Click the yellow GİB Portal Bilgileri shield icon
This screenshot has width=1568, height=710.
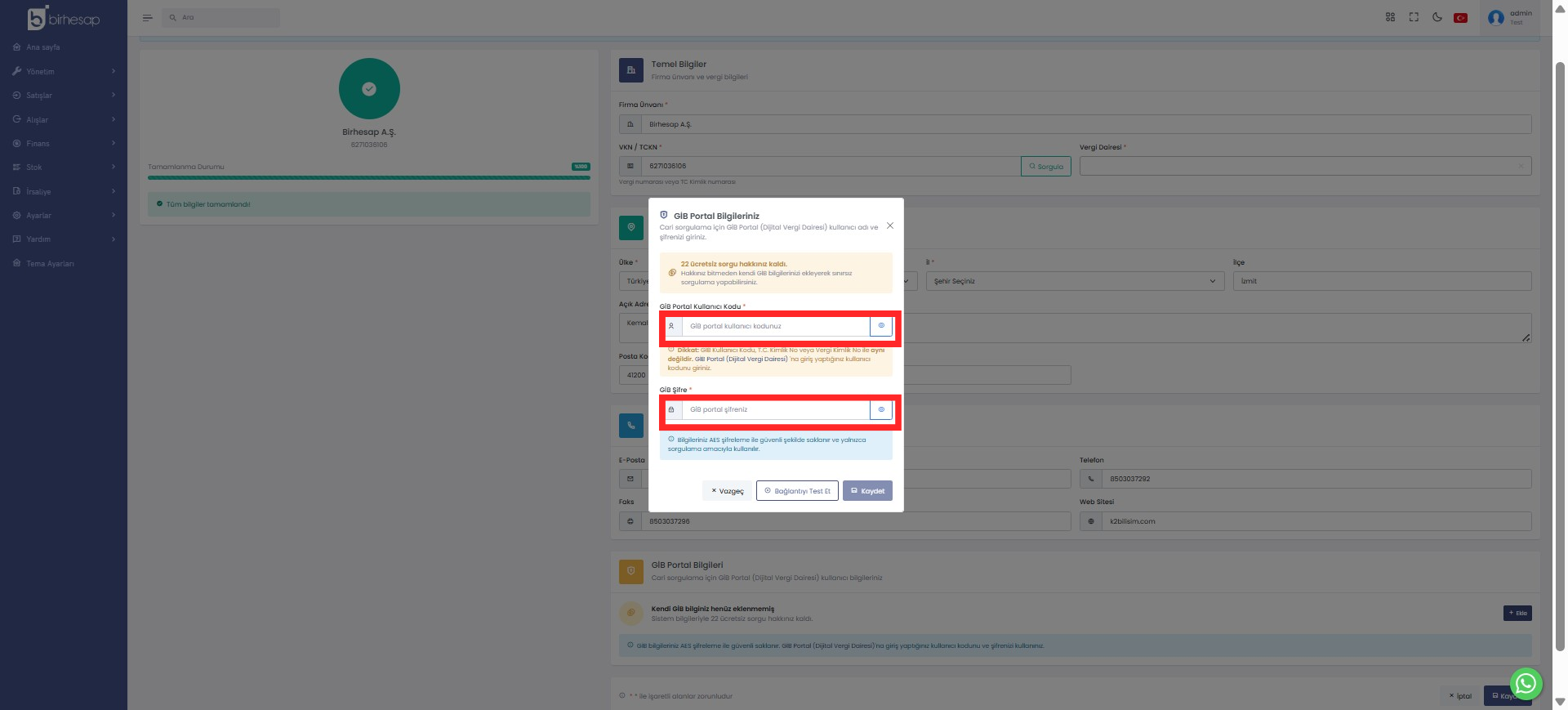631,571
